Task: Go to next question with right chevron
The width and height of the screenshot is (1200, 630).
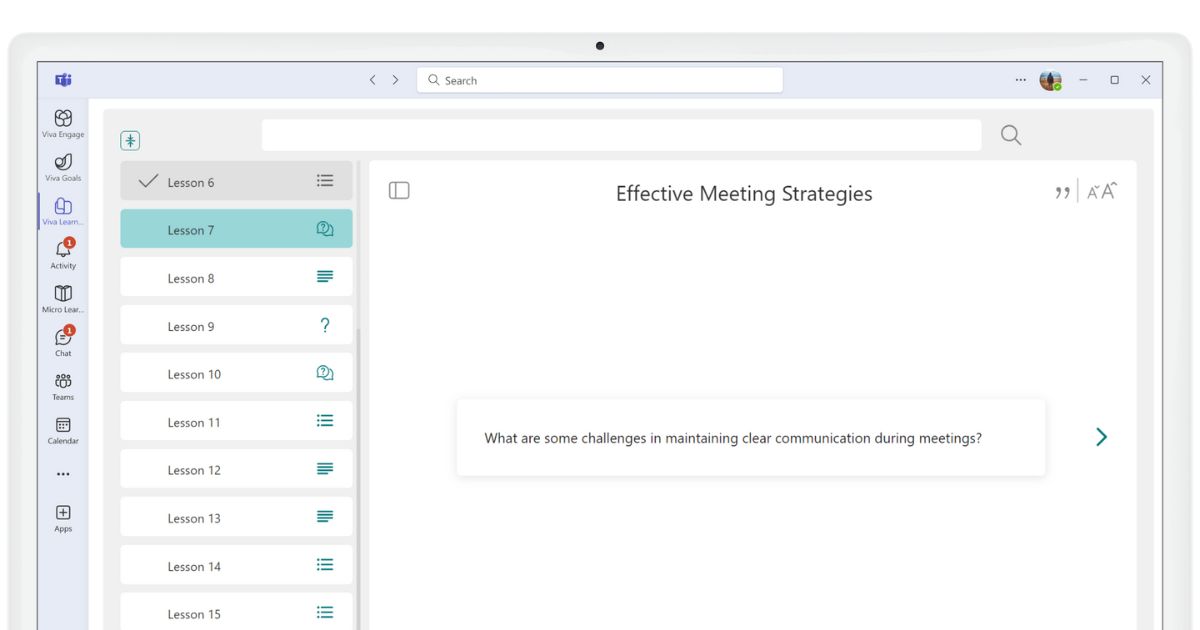Action: pos(1101,437)
